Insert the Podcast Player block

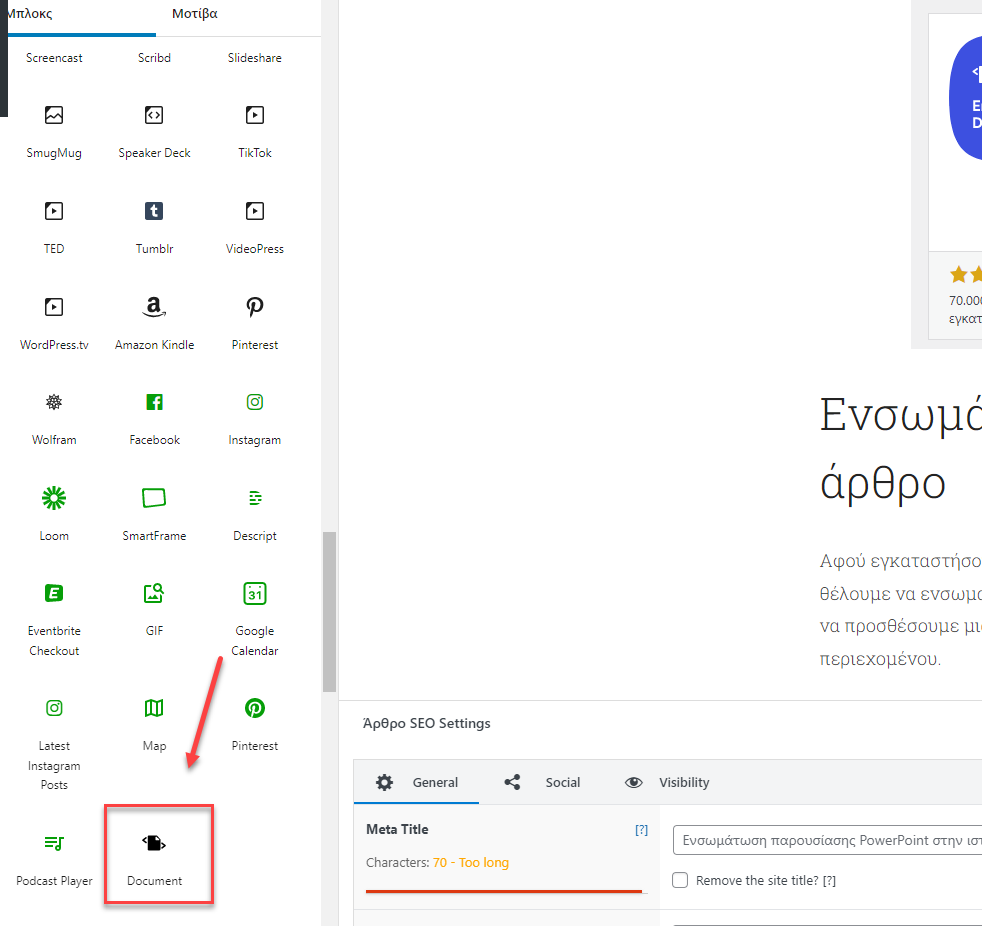pyautogui.click(x=54, y=860)
